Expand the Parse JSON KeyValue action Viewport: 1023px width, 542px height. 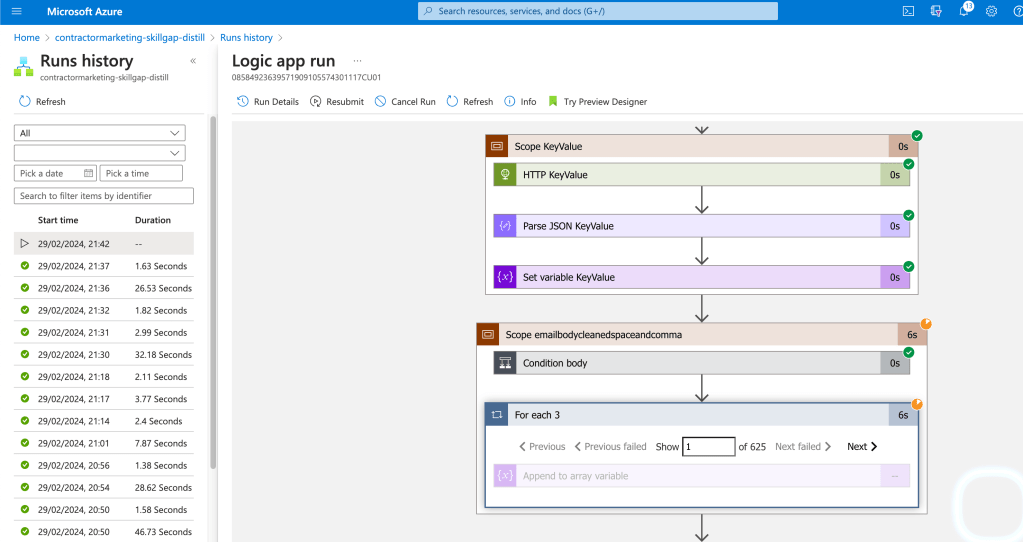pos(701,226)
